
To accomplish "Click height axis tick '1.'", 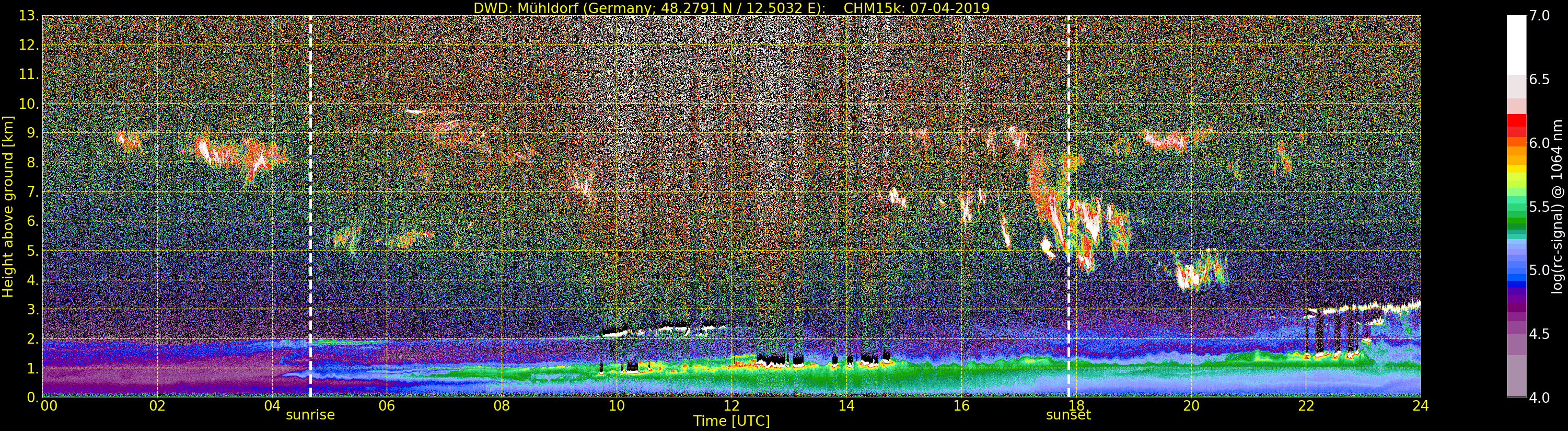I will [33, 368].
